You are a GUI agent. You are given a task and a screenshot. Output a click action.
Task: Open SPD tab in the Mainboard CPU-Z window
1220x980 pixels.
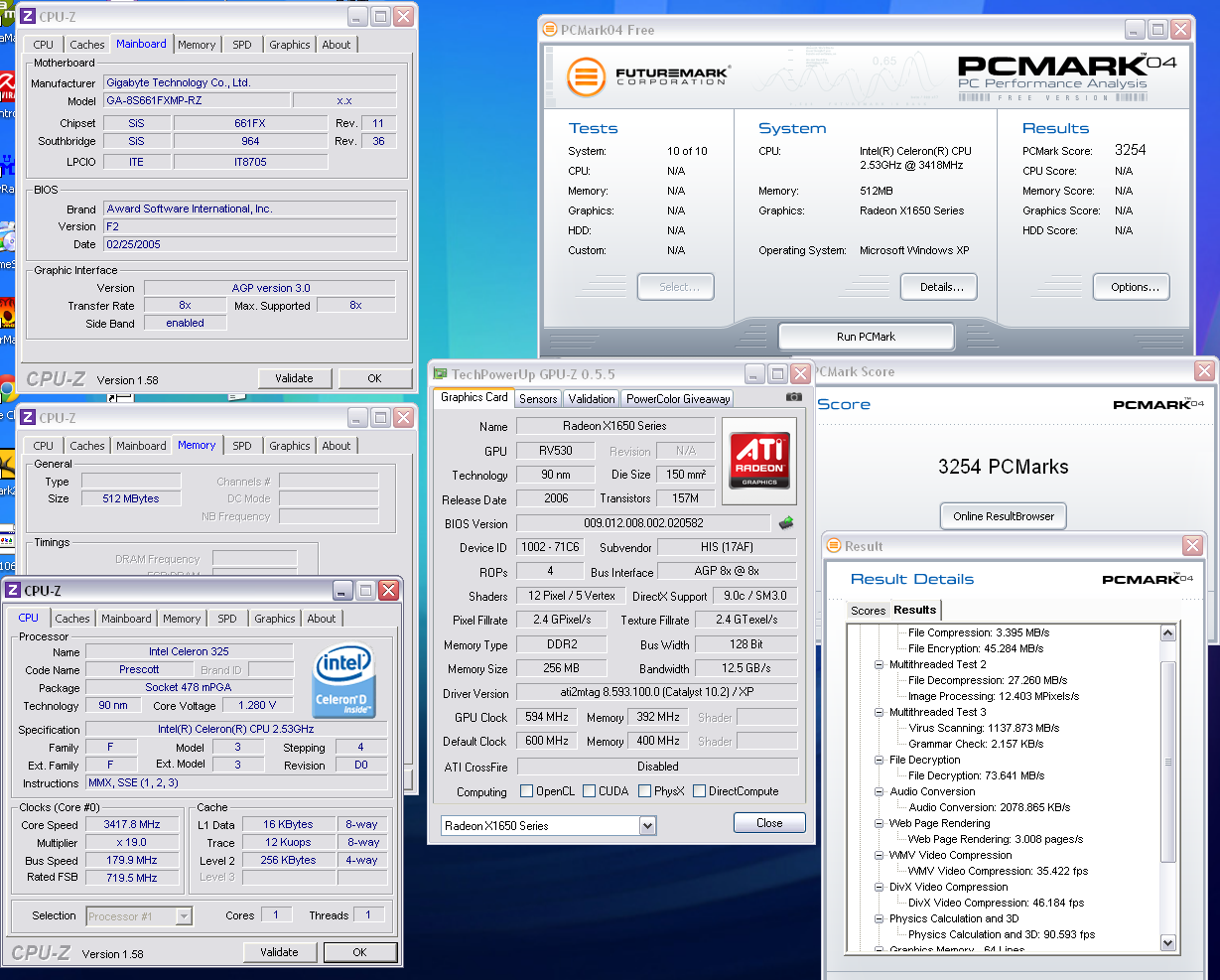pos(242,45)
